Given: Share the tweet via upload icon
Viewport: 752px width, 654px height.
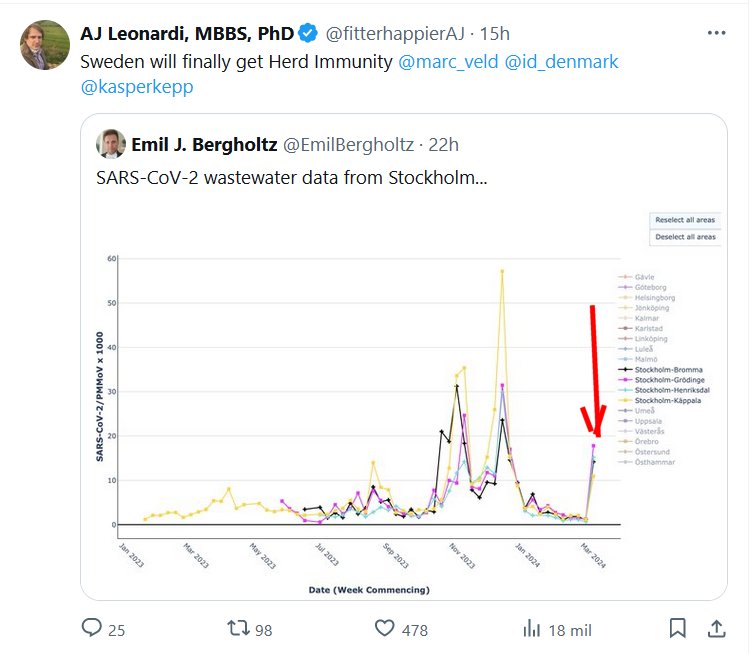Looking at the screenshot, I should tap(717, 629).
